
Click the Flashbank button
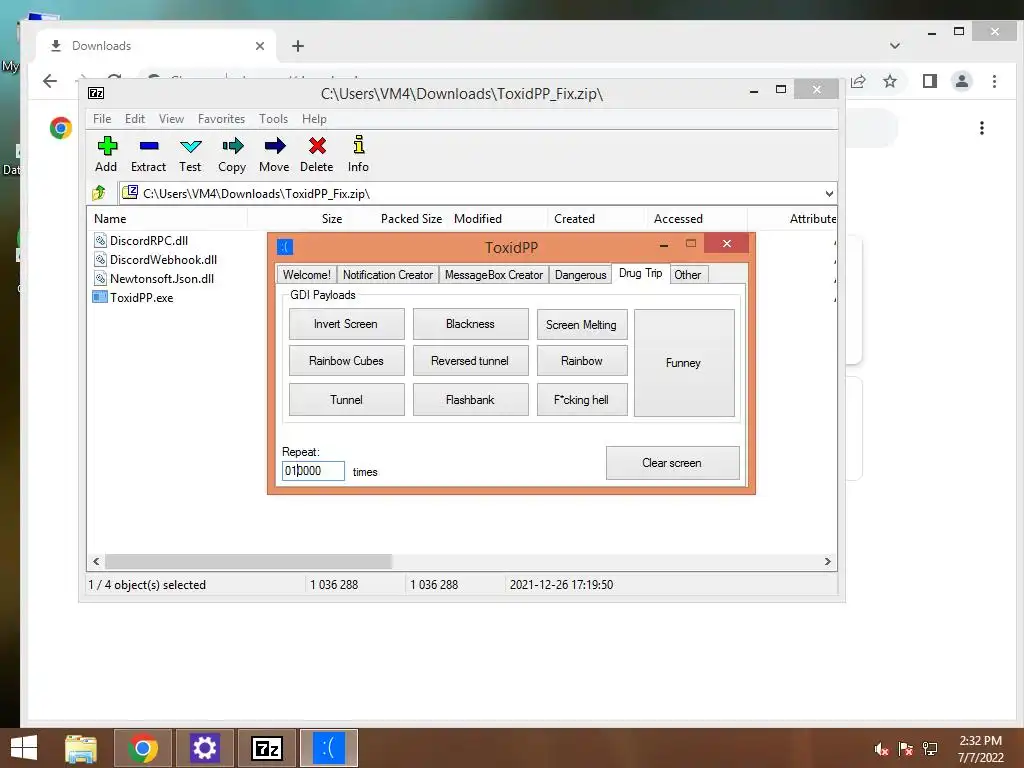[x=470, y=400]
